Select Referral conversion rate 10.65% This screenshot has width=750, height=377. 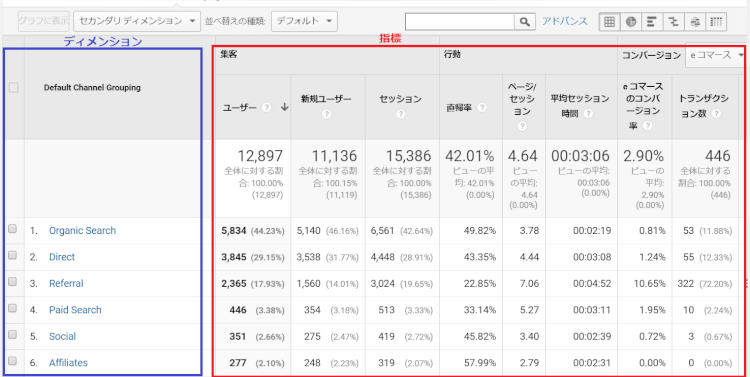(x=650, y=283)
